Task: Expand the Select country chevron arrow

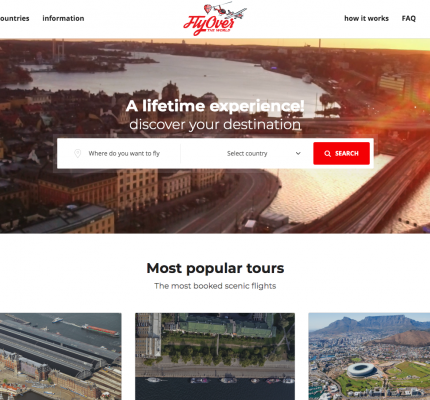Action: (x=298, y=153)
